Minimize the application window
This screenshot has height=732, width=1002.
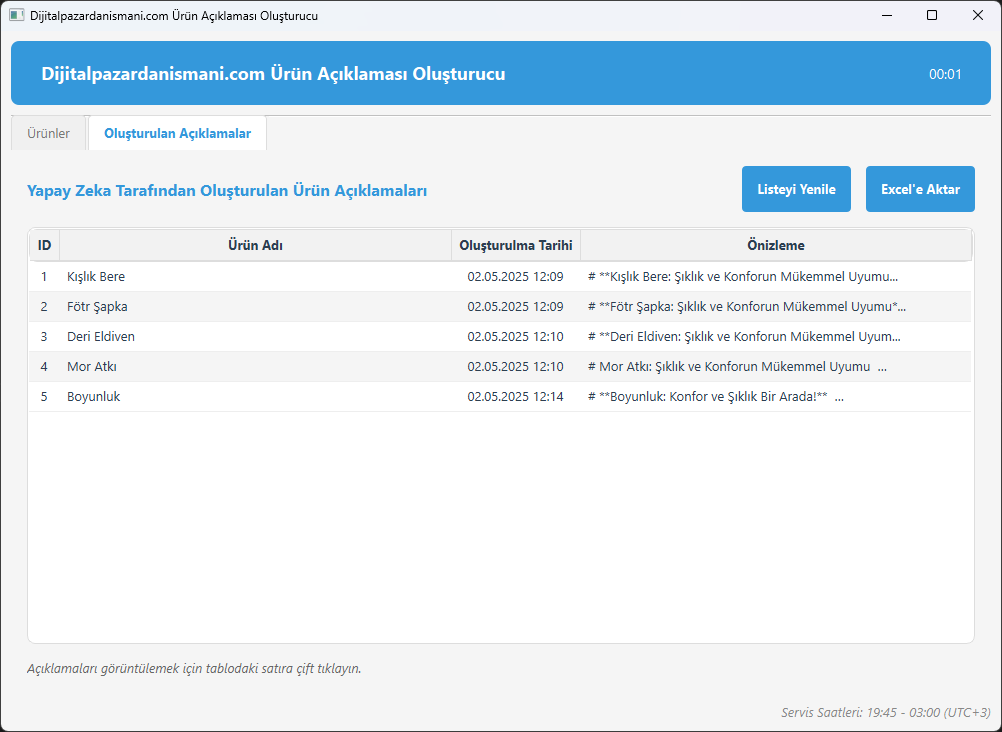pyautogui.click(x=886, y=15)
